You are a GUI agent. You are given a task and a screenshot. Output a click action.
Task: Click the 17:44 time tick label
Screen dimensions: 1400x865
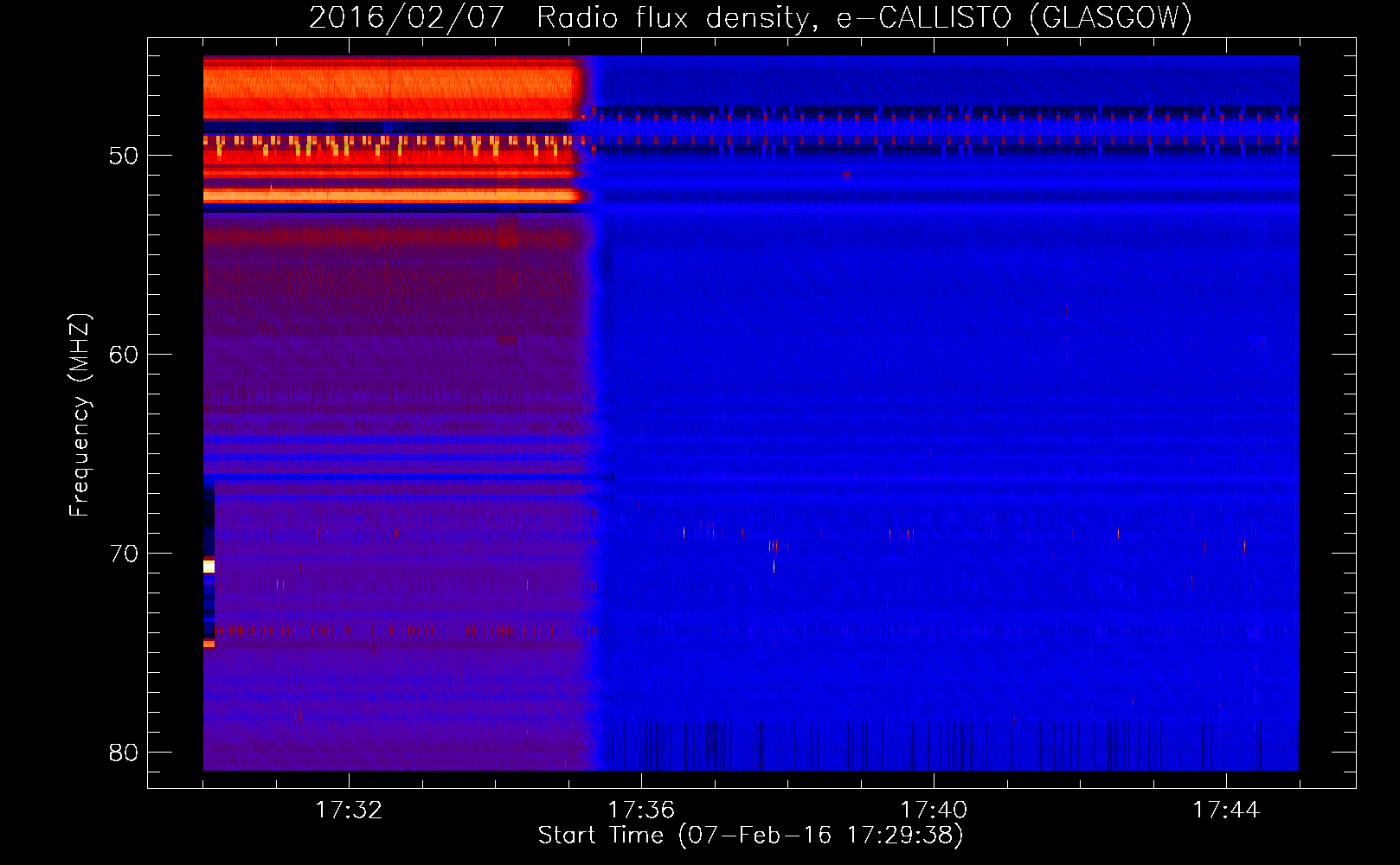tap(1226, 811)
